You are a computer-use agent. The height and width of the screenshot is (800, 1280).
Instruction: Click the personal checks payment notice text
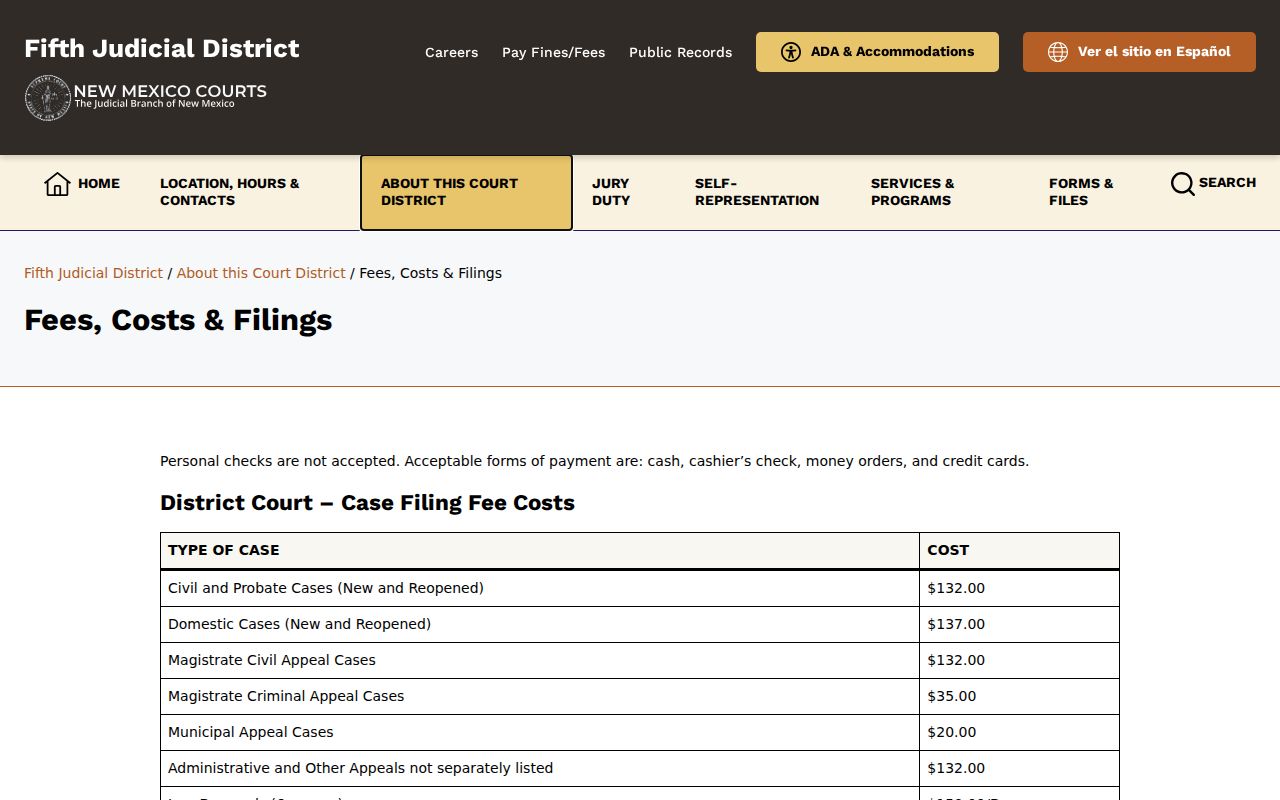[594, 461]
